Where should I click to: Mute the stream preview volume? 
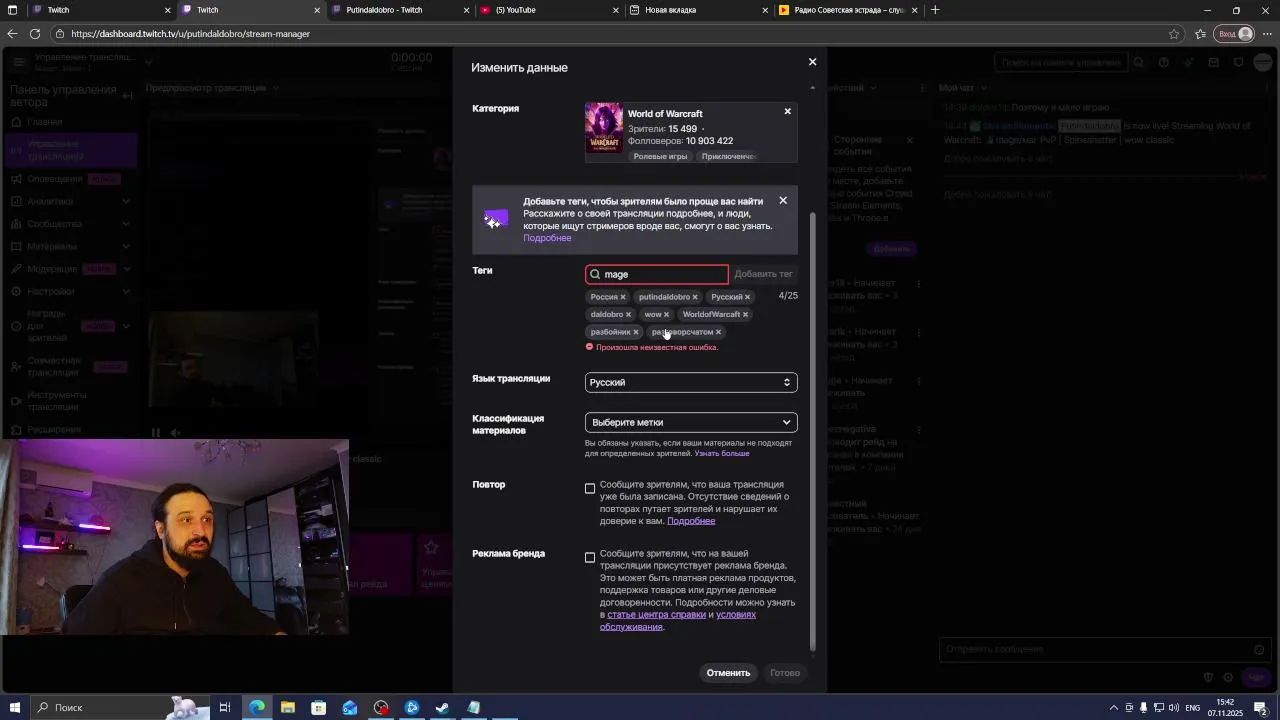tap(176, 433)
